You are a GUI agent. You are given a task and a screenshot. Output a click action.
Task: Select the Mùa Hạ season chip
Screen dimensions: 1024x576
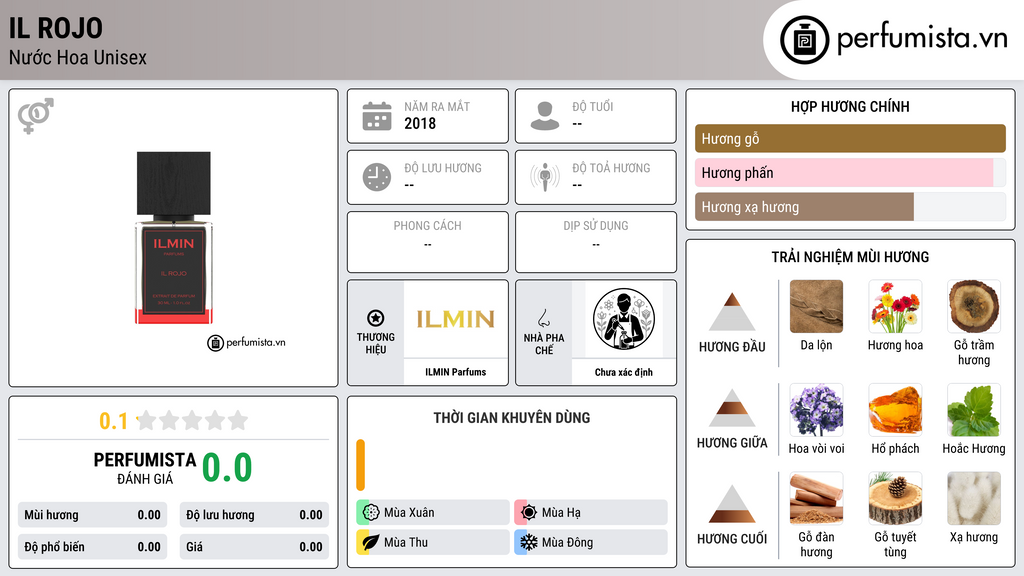click(591, 512)
